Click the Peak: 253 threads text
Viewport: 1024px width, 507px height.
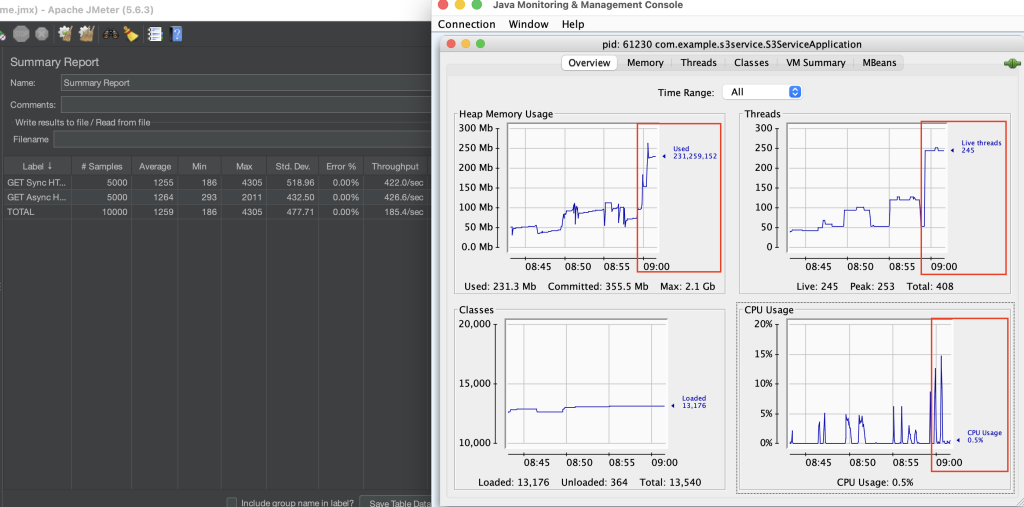point(872,286)
